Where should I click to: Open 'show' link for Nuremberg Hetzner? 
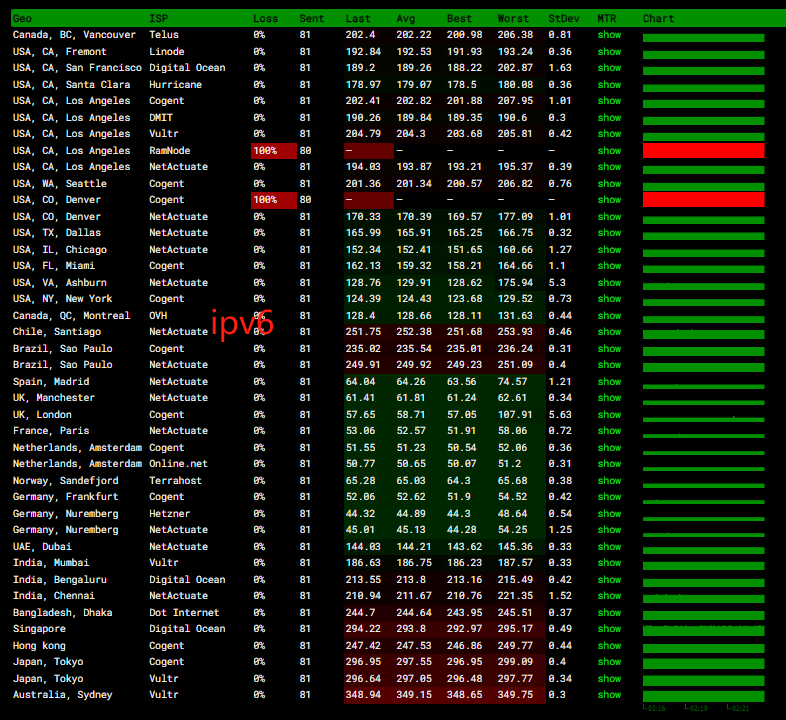pos(609,513)
